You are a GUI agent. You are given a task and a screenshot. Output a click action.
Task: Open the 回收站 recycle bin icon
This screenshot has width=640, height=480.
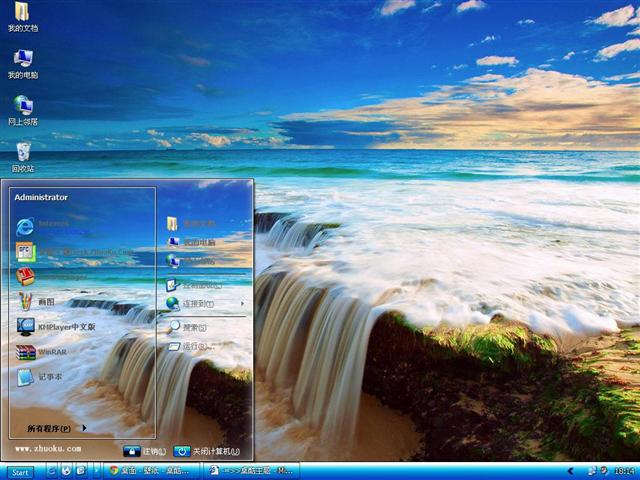tap(22, 153)
